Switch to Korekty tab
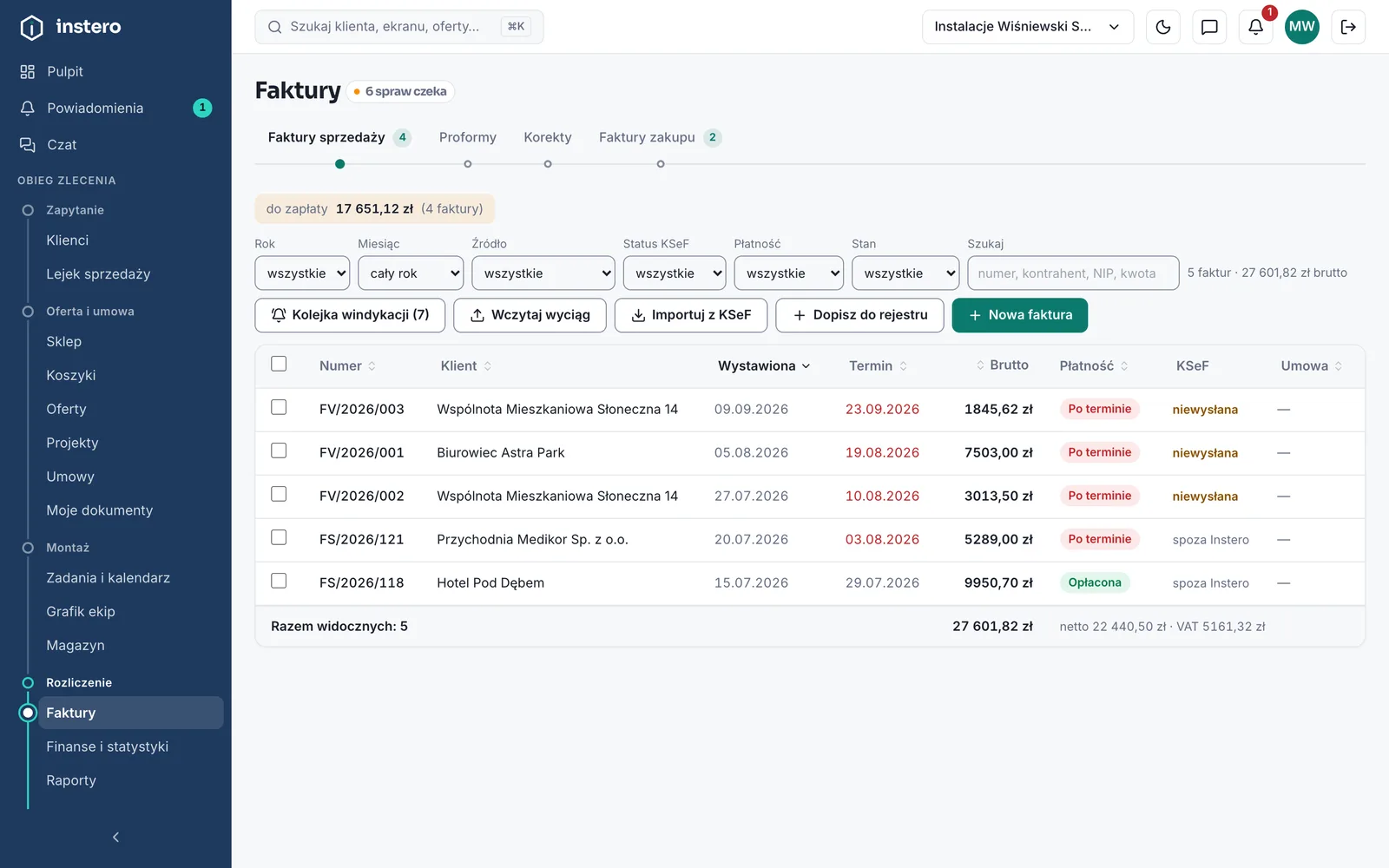 [548, 137]
